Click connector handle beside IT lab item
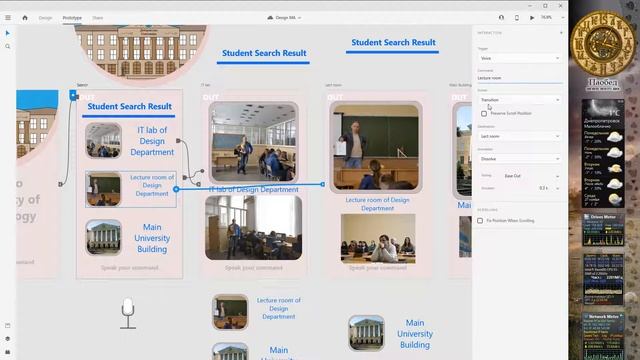Screen dimensions: 640x360 [x=178, y=140]
